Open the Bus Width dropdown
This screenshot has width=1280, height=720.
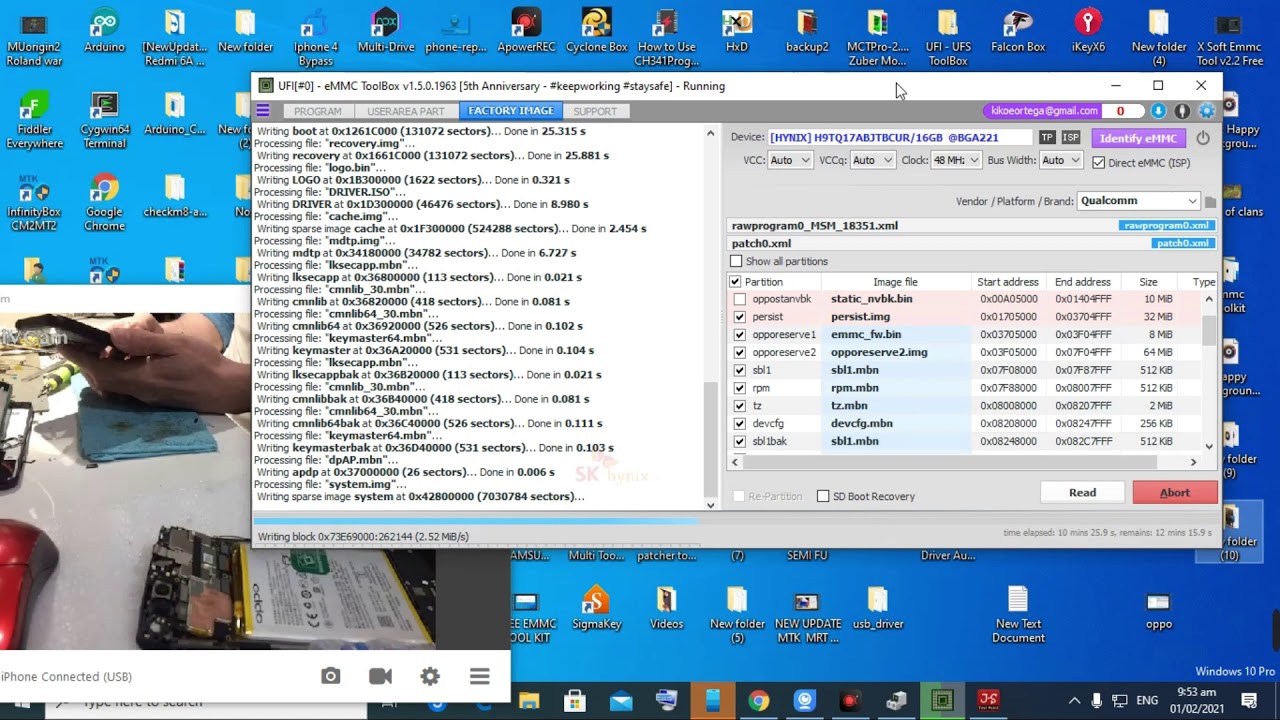(1061, 160)
